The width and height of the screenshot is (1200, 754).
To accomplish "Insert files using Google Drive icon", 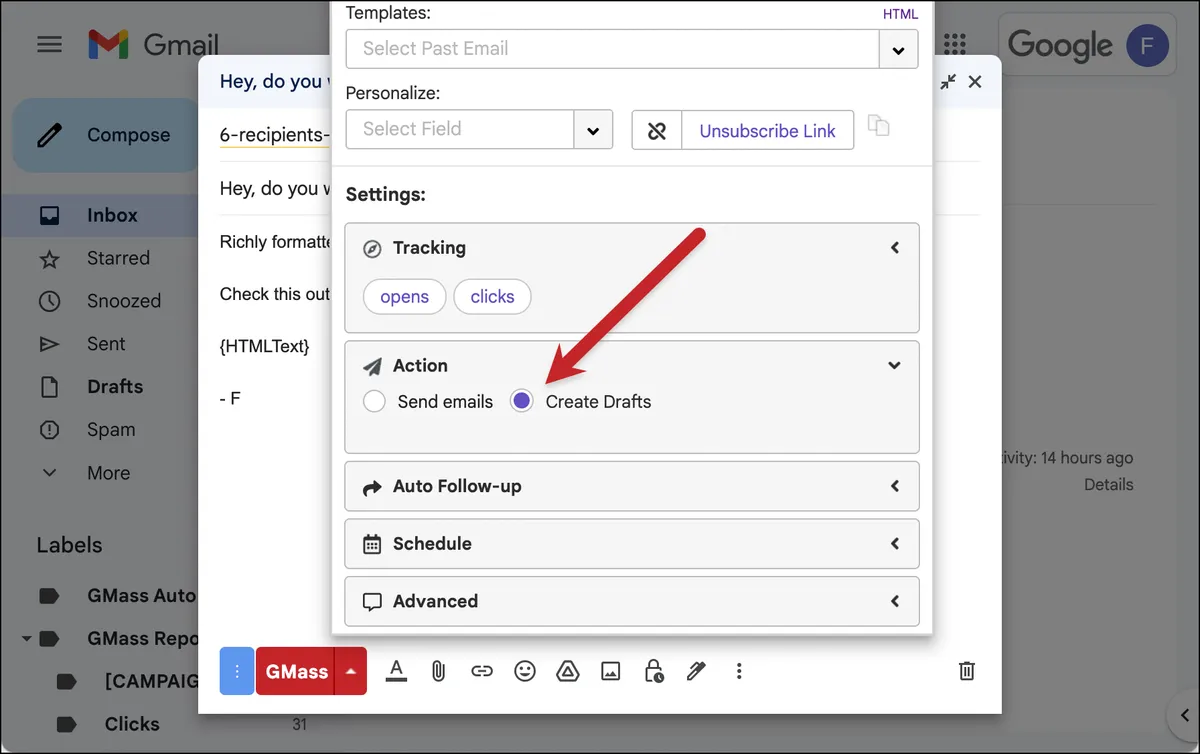I will point(568,671).
